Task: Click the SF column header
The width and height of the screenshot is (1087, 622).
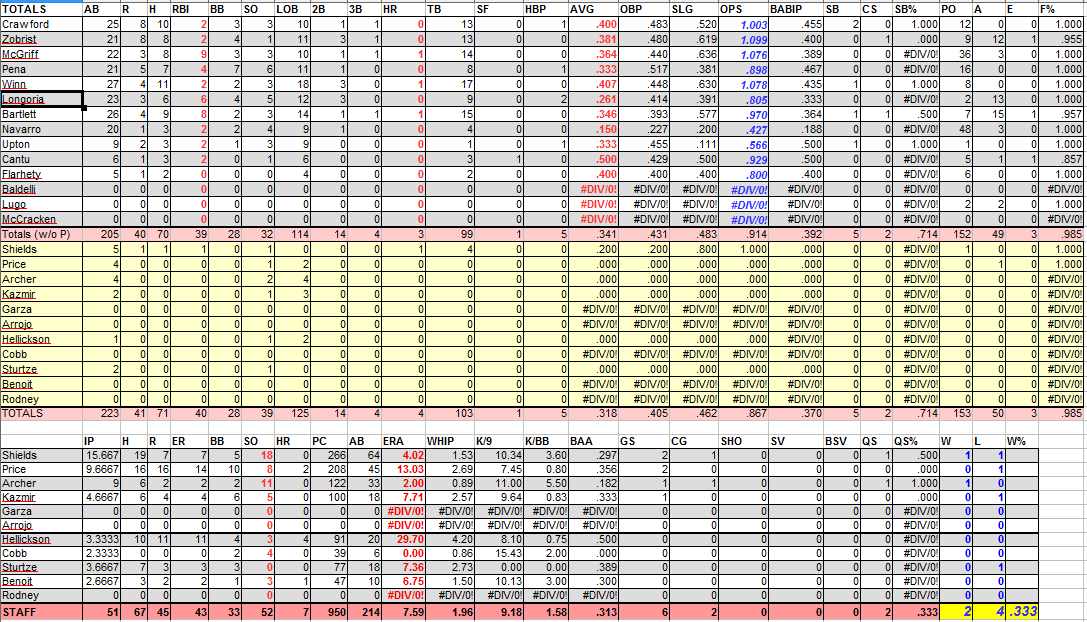Action: 499,9
